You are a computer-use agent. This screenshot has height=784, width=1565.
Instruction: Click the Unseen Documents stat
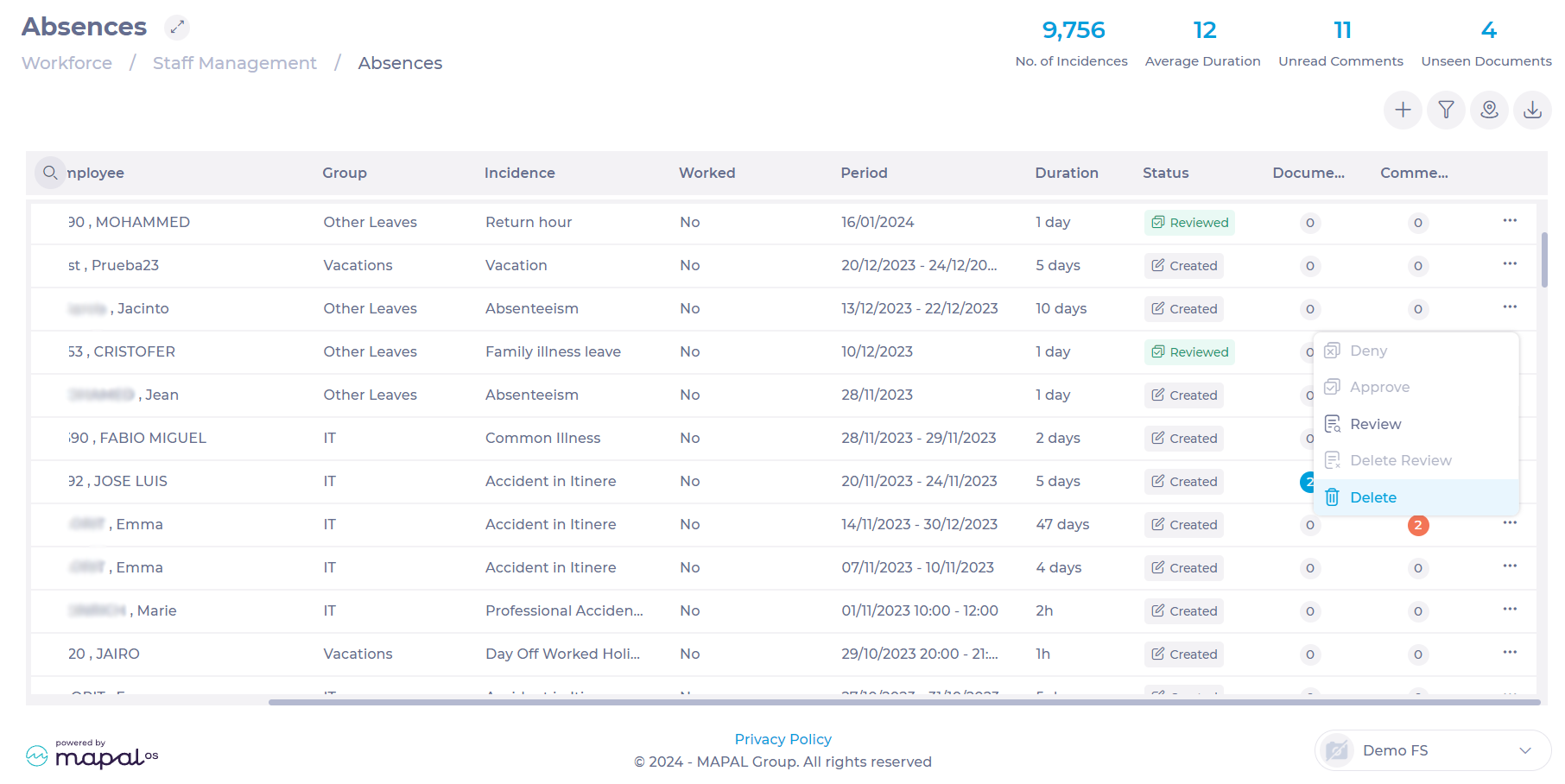tap(1486, 43)
